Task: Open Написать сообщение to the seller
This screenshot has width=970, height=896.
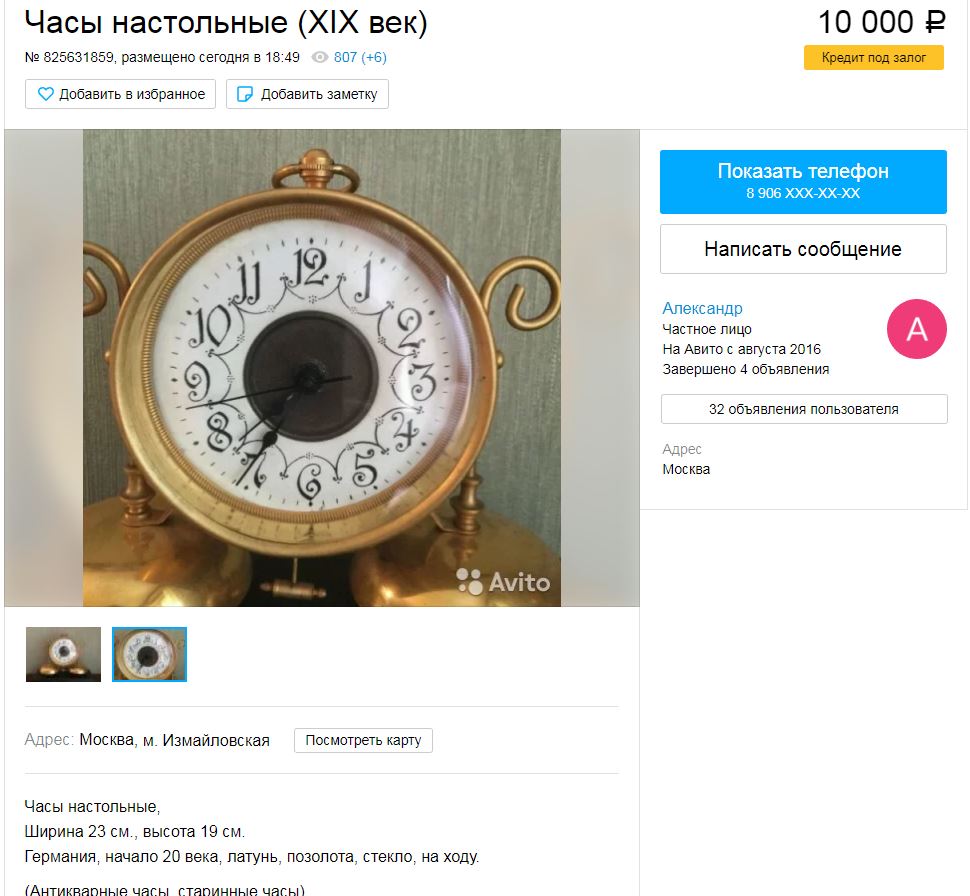Action: tap(803, 249)
